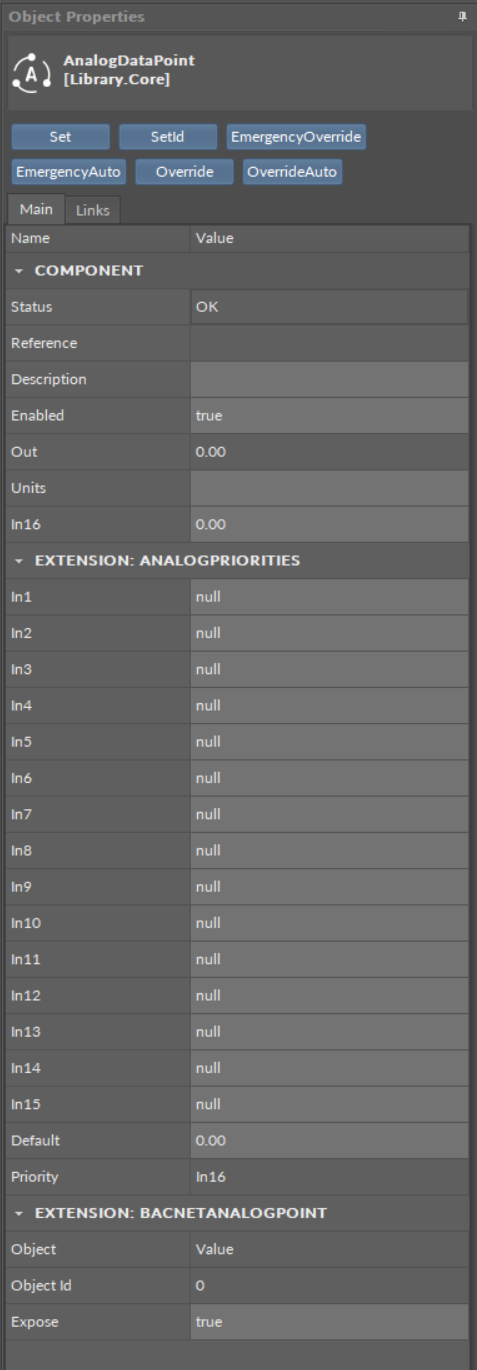Switch to the Links tab
477x1370 pixels.
[93, 208]
